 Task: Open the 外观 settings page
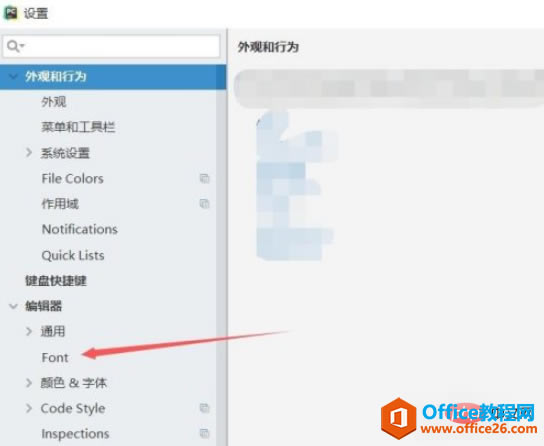(x=54, y=102)
